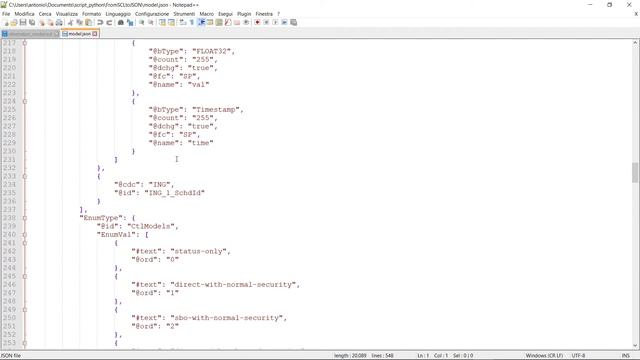The height and width of the screenshot is (360, 640).
Task: Click the Function List toolbar icon
Action: [x=228, y=22]
